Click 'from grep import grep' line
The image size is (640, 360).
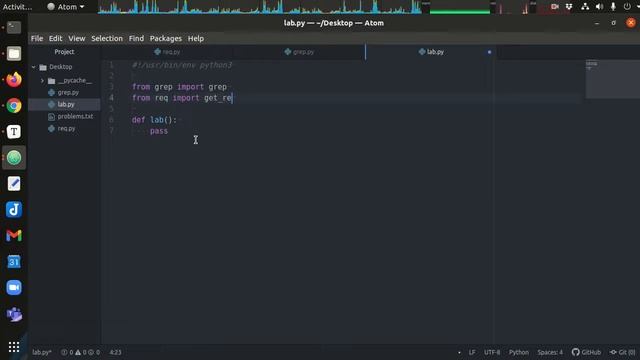(179, 87)
